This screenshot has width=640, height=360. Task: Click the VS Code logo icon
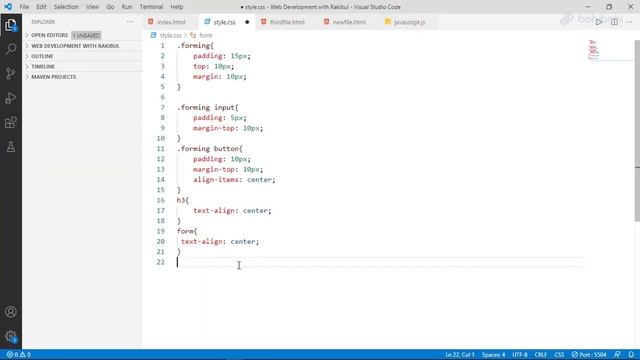[8, 7]
